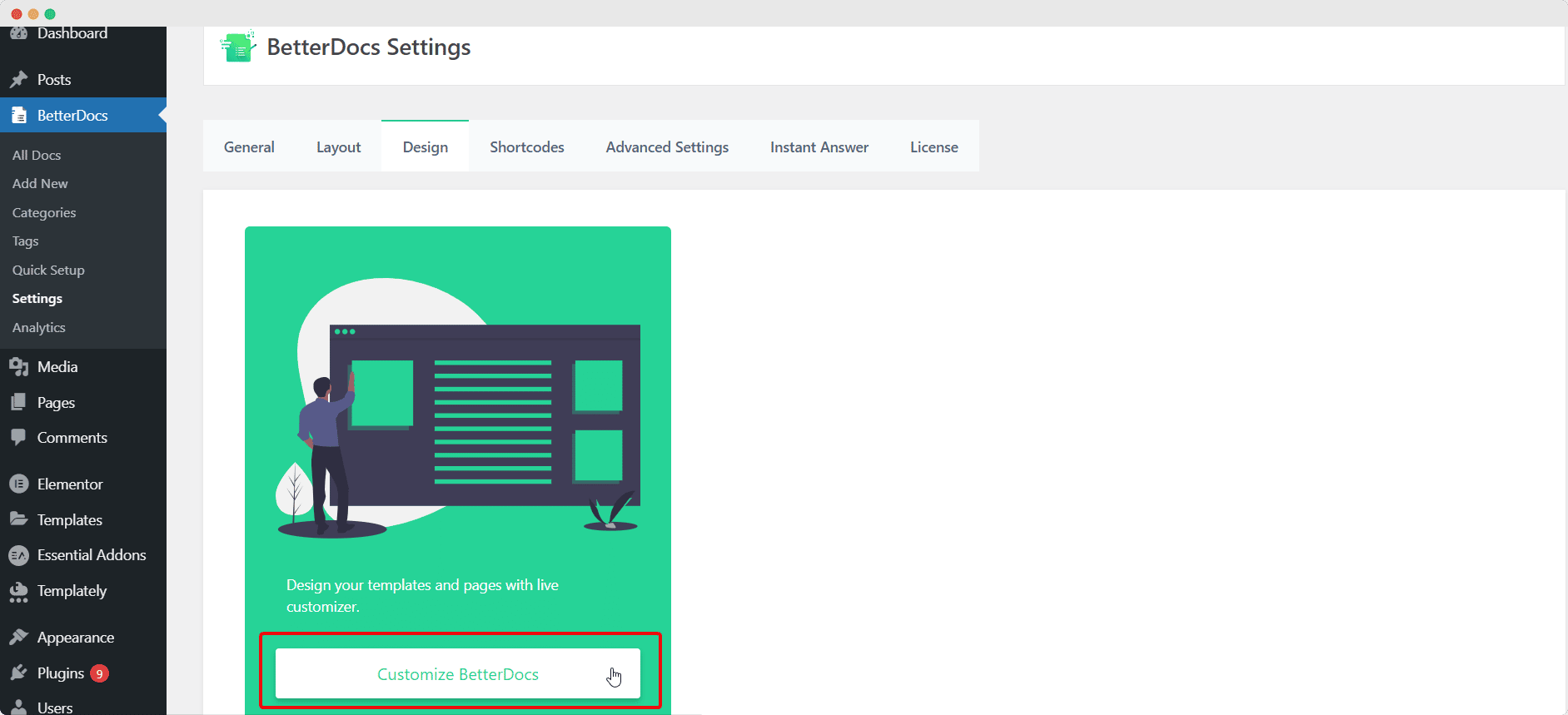Click the Media icon in sidebar
The height and width of the screenshot is (715, 1568).
pos(18,367)
